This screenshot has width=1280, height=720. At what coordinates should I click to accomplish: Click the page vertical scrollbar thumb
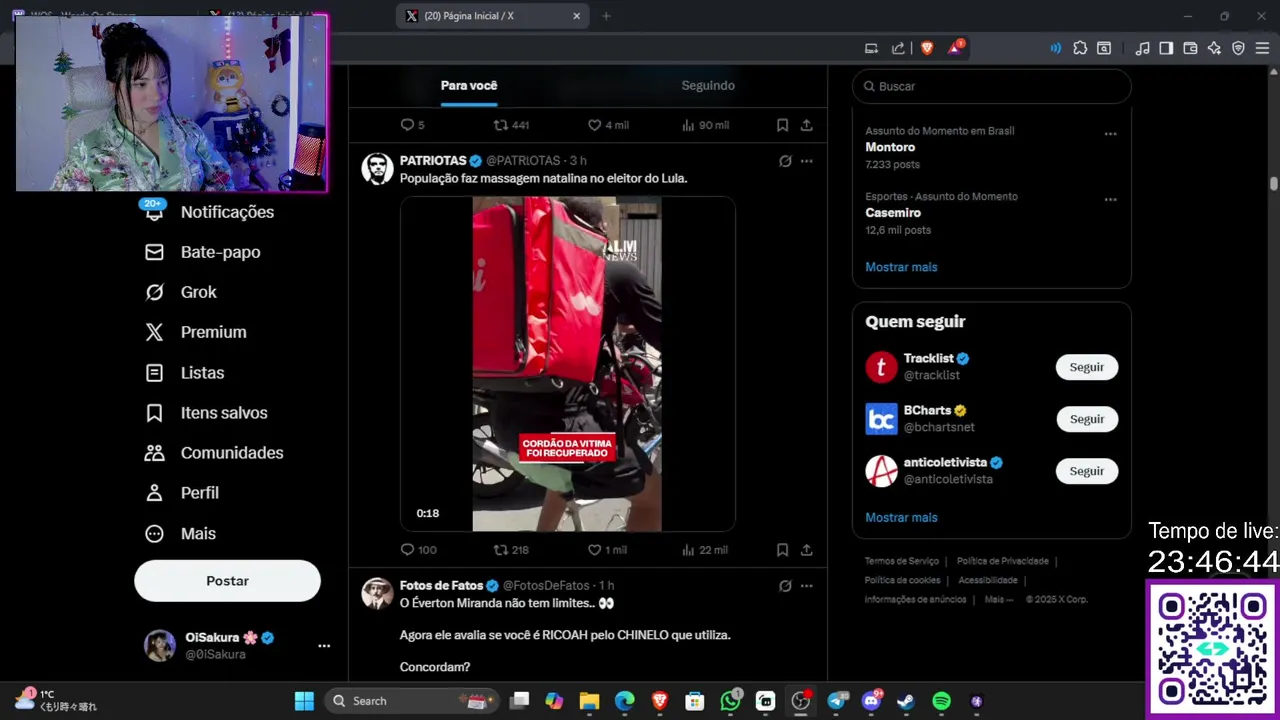(1273, 184)
